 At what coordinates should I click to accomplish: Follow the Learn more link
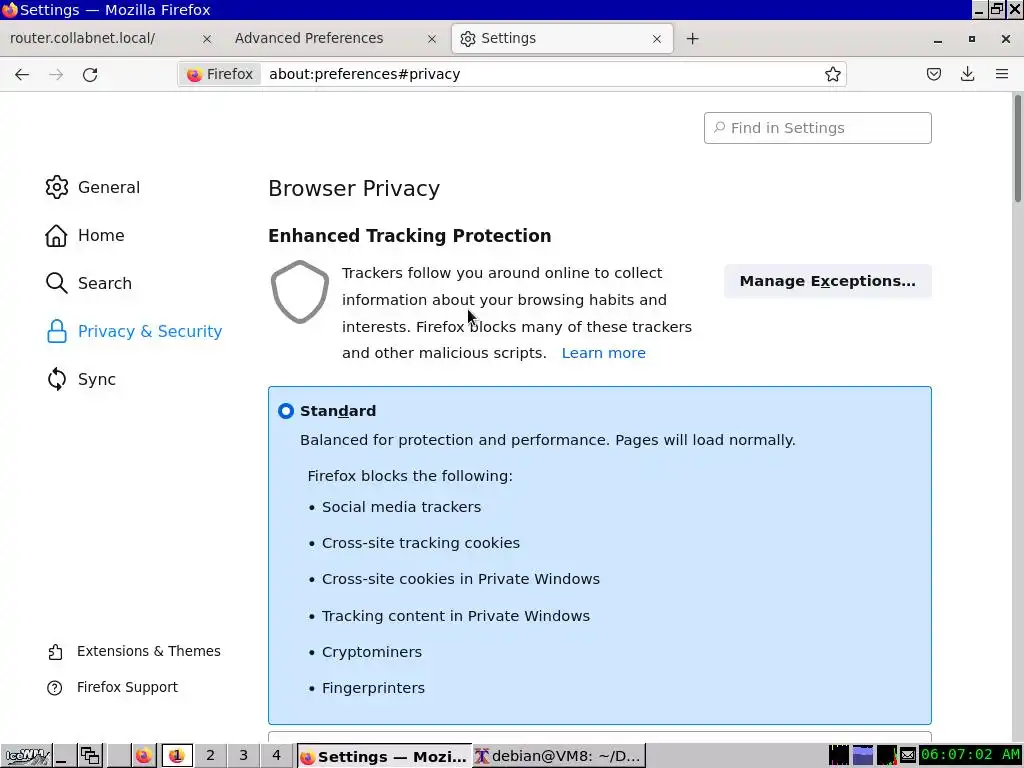603,353
